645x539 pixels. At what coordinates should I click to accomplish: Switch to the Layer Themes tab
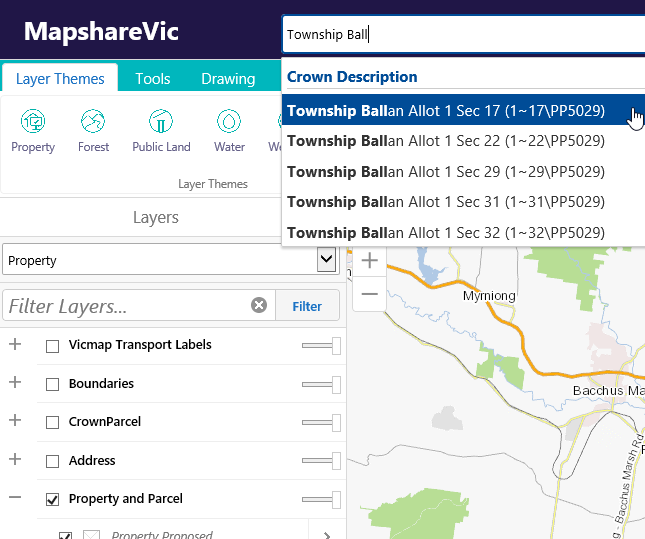click(x=60, y=78)
